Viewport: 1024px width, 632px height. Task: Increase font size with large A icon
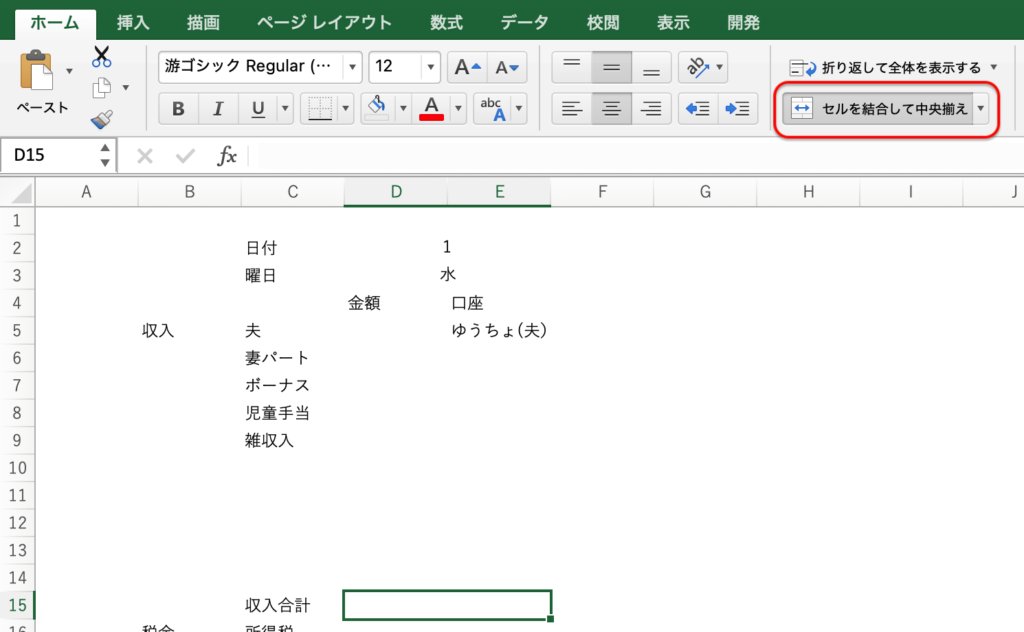[467, 68]
